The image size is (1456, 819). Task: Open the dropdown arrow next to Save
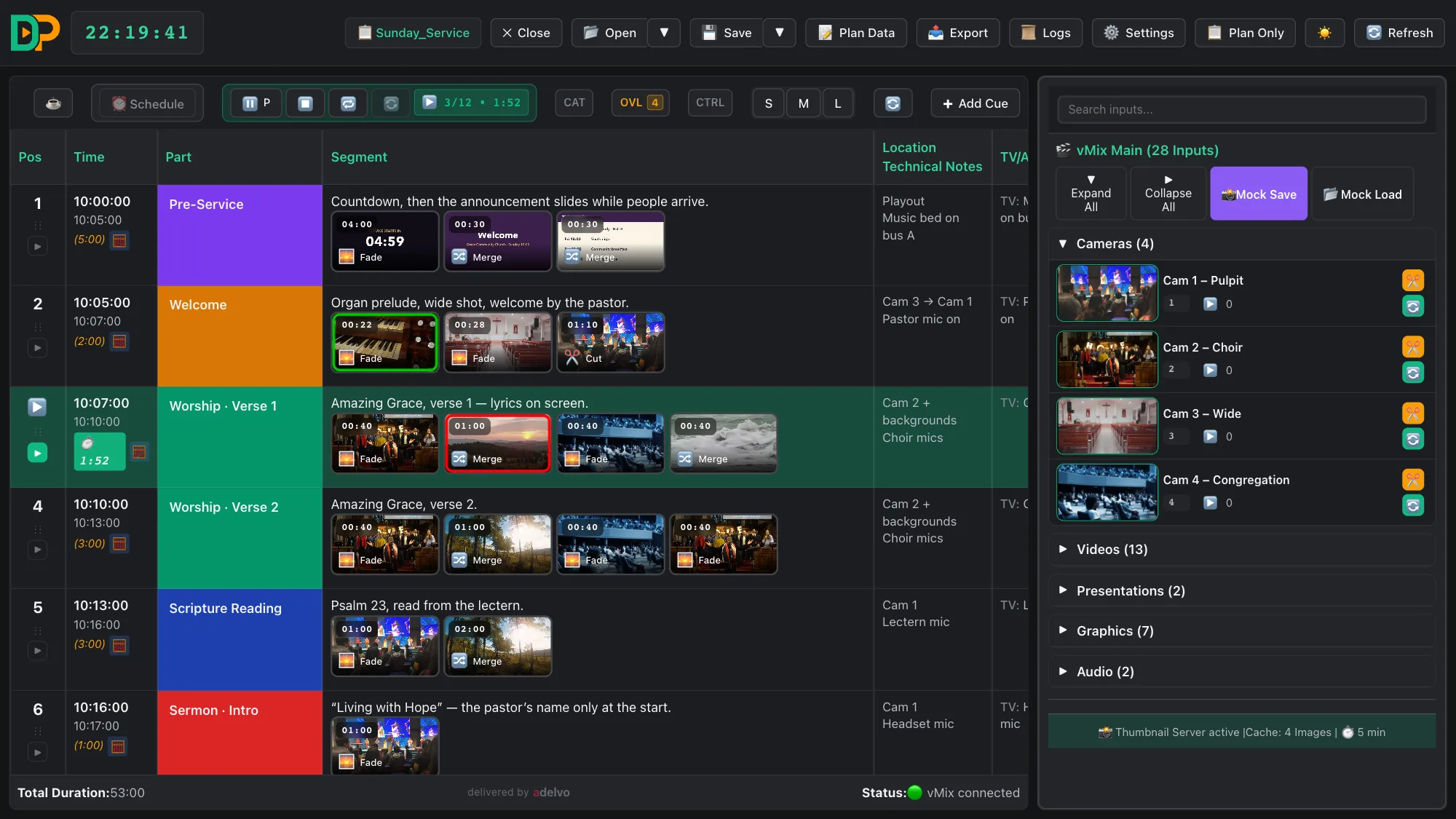point(780,33)
